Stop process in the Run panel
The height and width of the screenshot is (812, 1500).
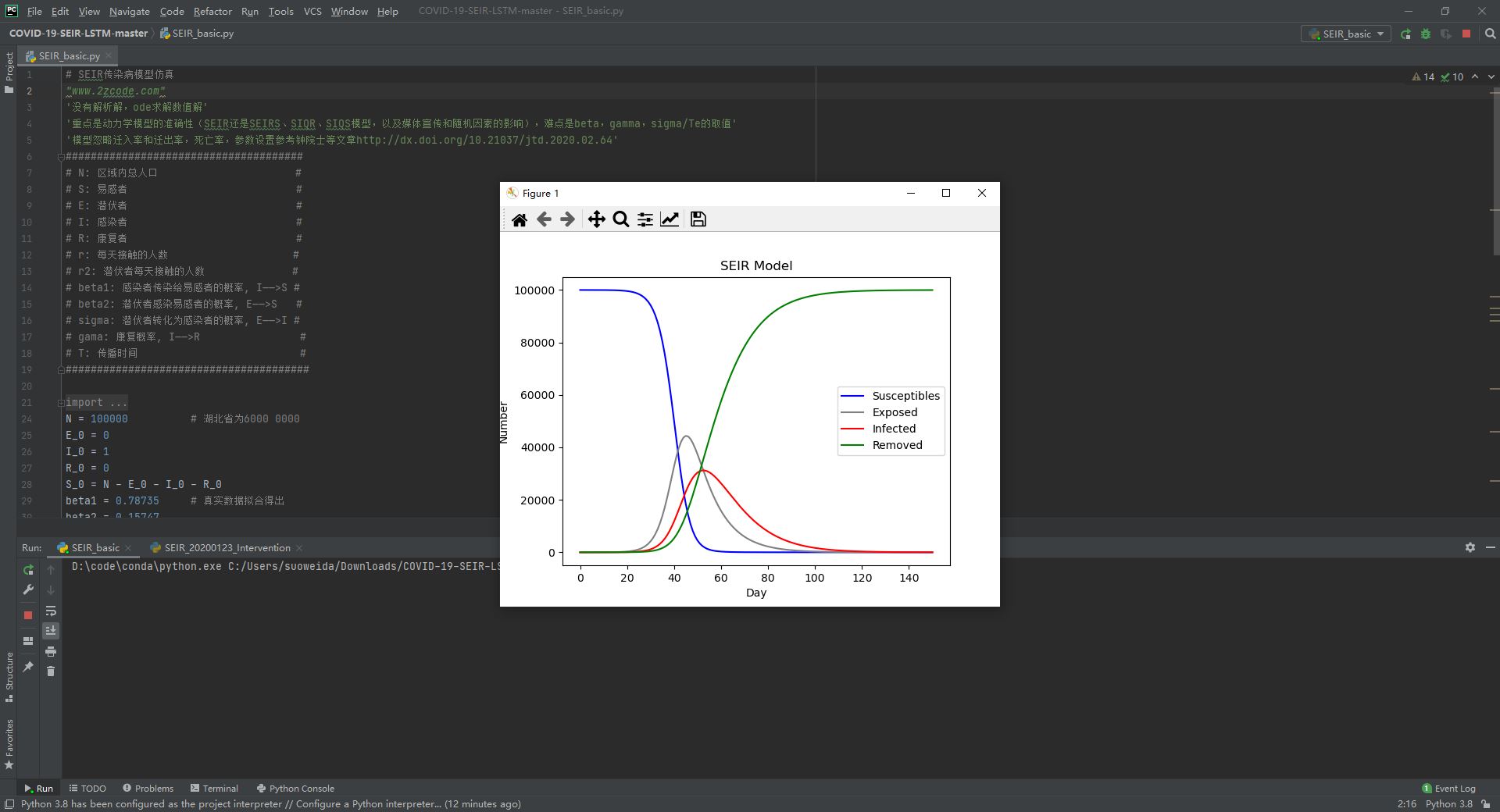(x=28, y=615)
